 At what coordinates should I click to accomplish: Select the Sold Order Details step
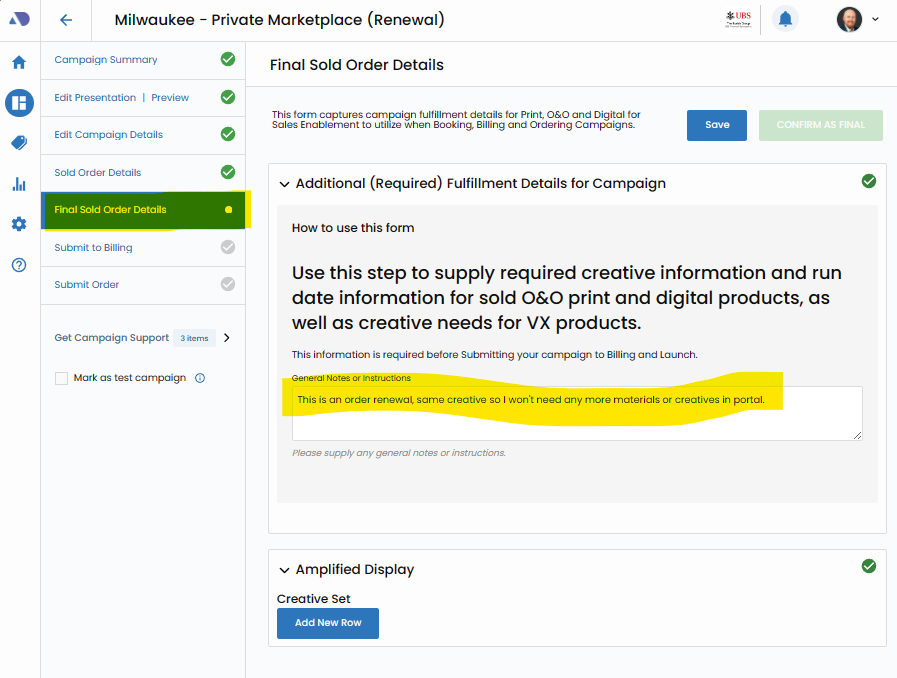pyautogui.click(x=98, y=172)
